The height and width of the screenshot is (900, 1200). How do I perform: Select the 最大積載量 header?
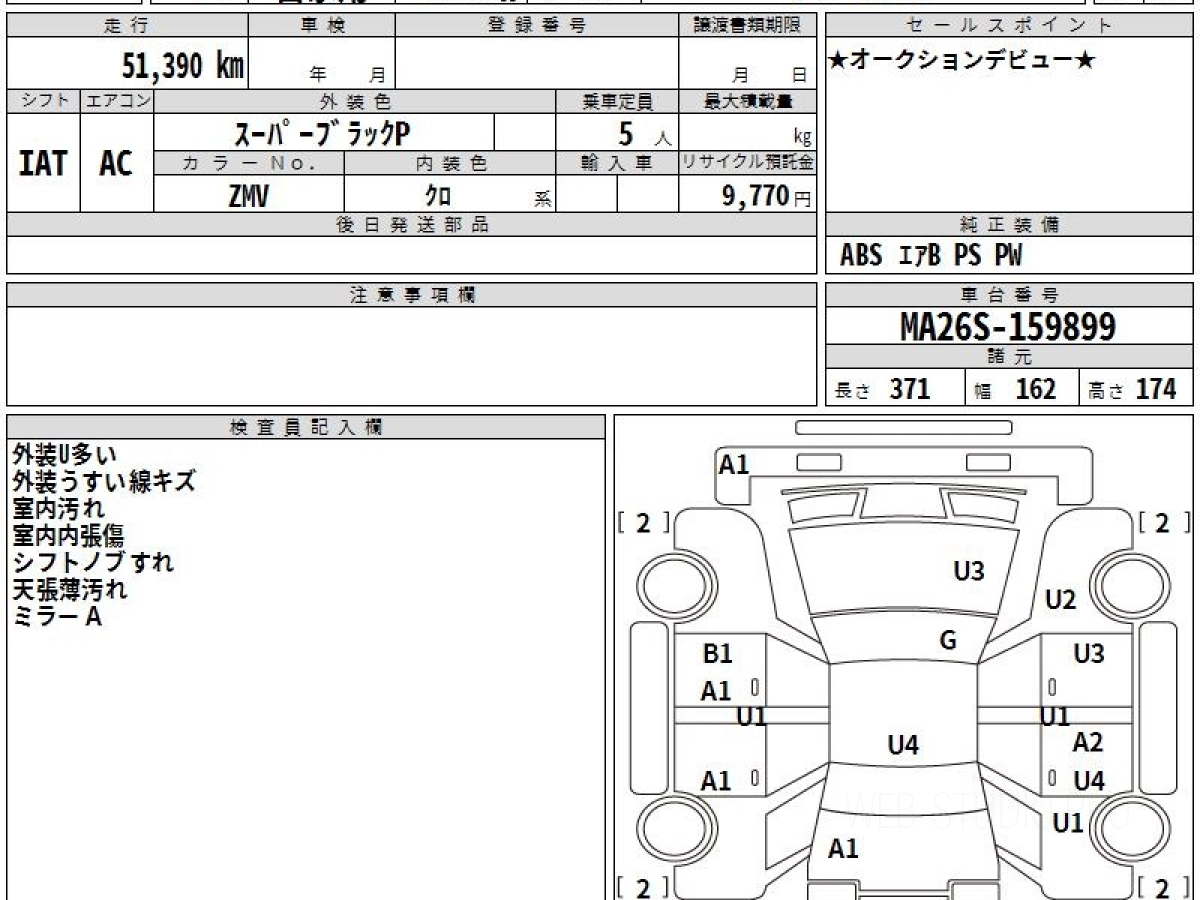747,101
